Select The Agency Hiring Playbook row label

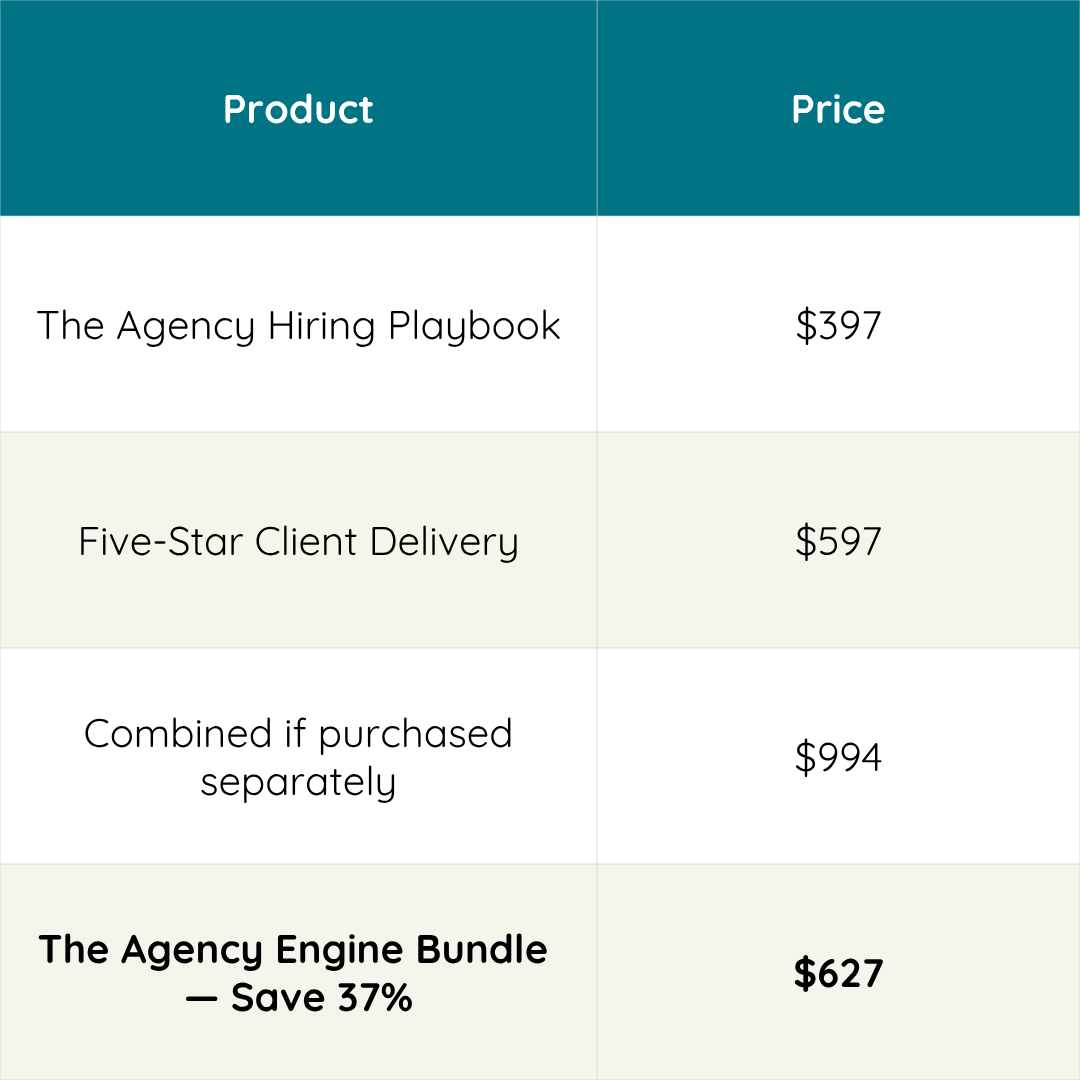click(298, 326)
